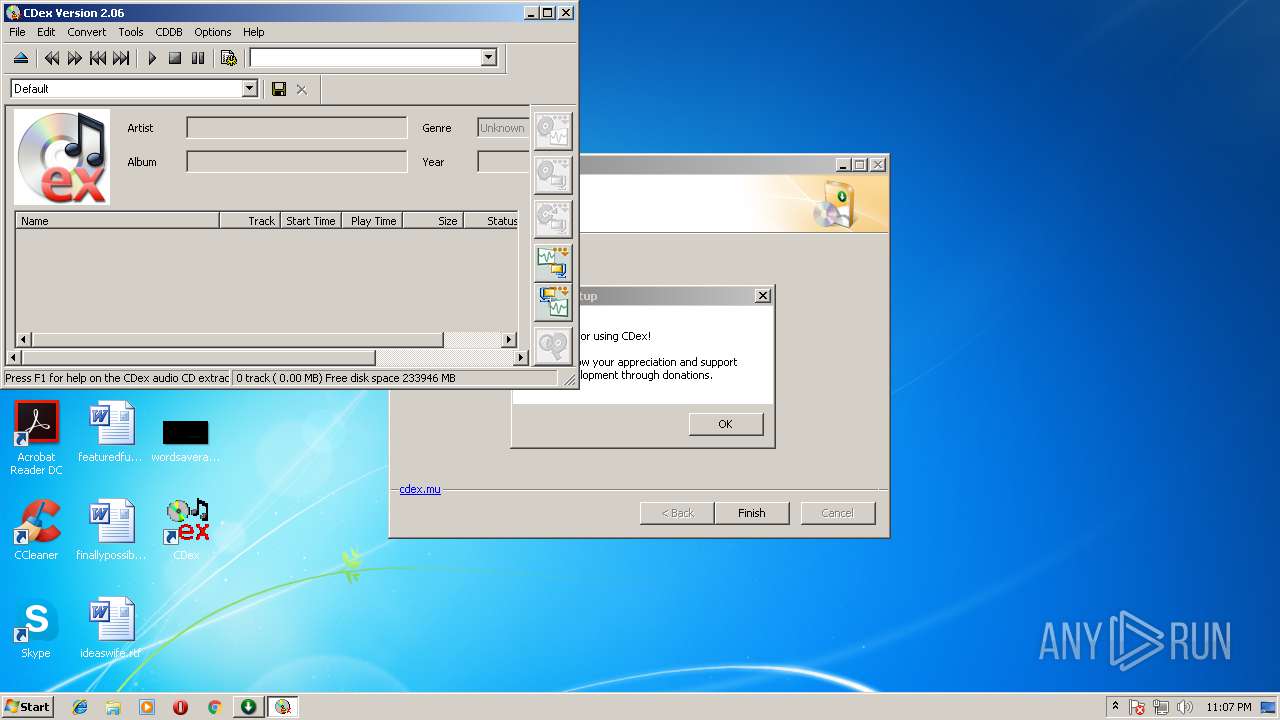Click the track list horizontal scrollbar thumb
This screenshot has height=720, width=1280.
(x=237, y=340)
